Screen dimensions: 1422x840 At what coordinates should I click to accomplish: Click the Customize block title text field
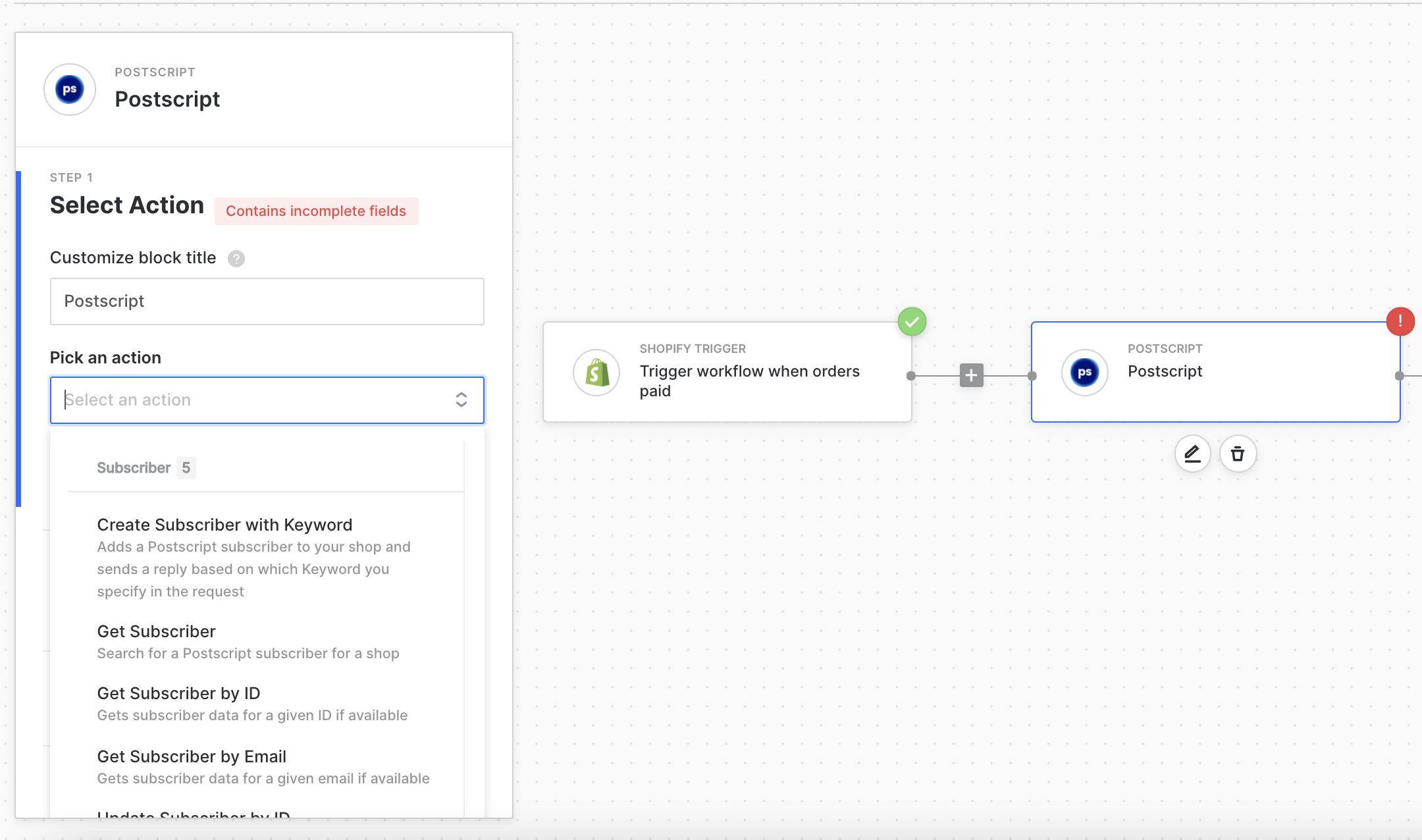click(x=267, y=301)
